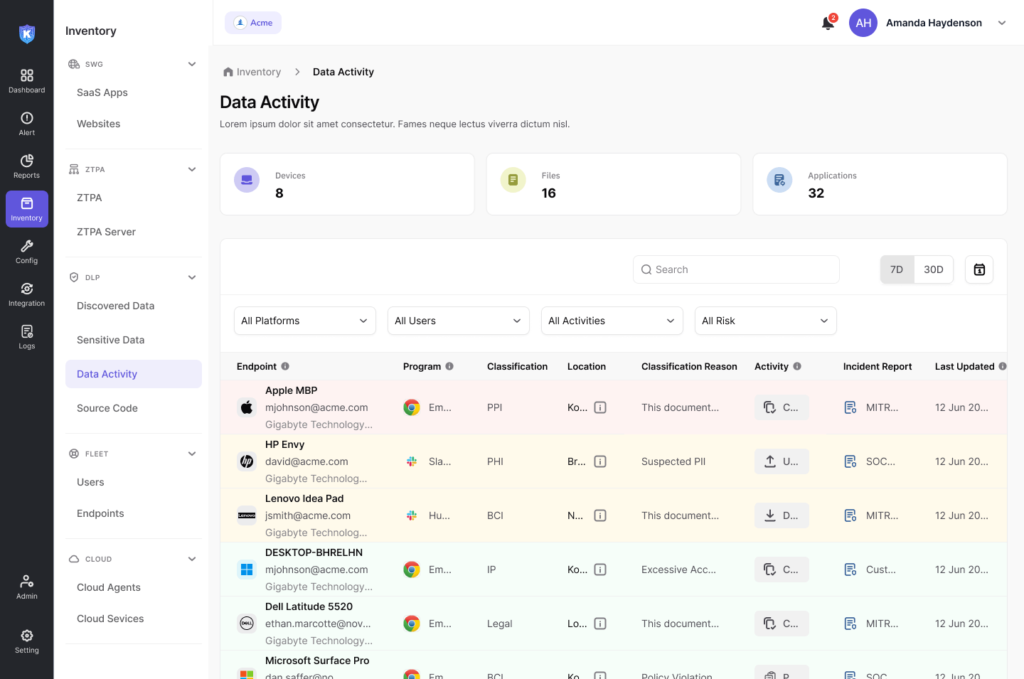Open the Integration icon in the sidebar
Image resolution: width=1024 pixels, height=679 pixels.
[26, 293]
